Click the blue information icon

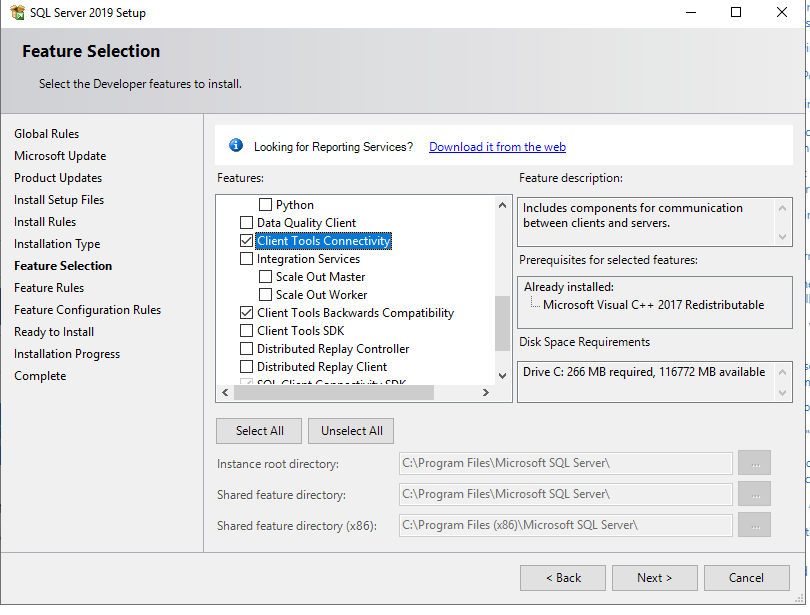(x=236, y=146)
